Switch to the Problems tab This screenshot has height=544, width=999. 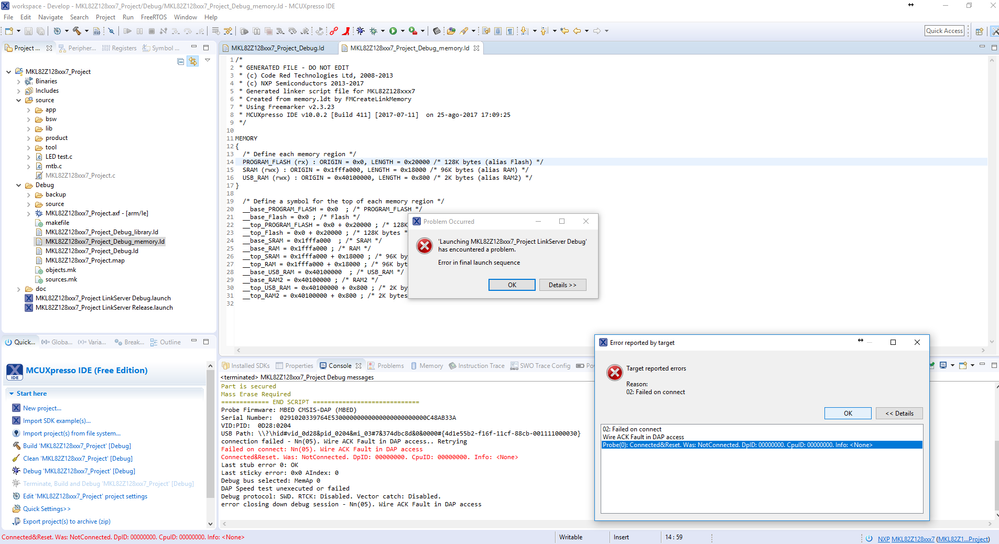(x=385, y=366)
